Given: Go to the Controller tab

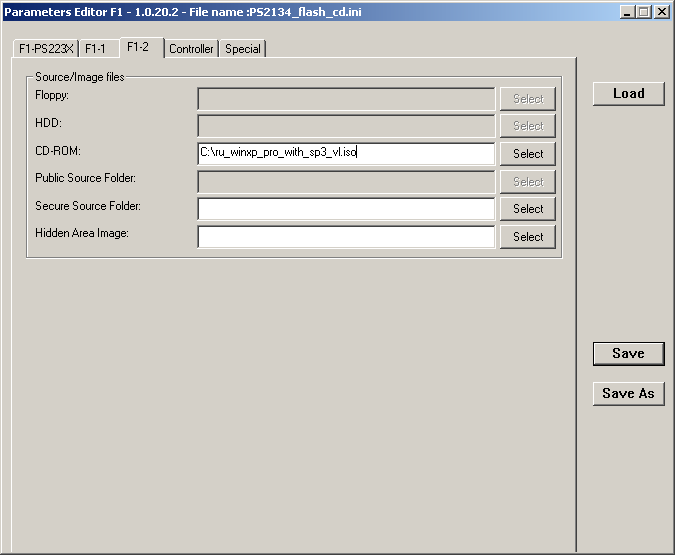Looking at the screenshot, I should pos(191,49).
